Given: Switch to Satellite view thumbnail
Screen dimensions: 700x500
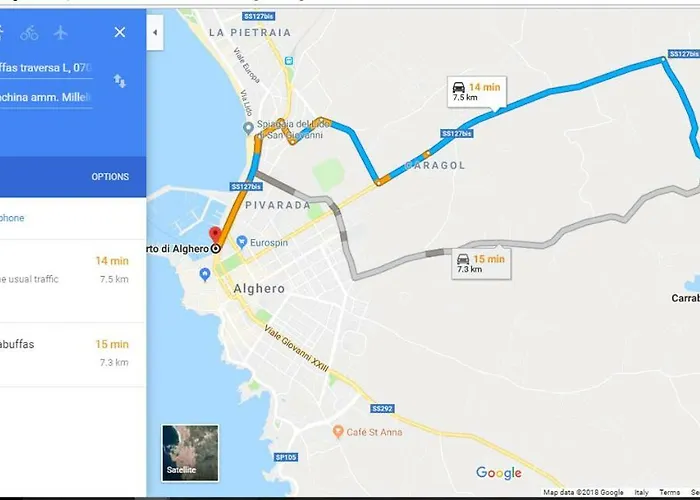Looking at the screenshot, I should [190, 453].
